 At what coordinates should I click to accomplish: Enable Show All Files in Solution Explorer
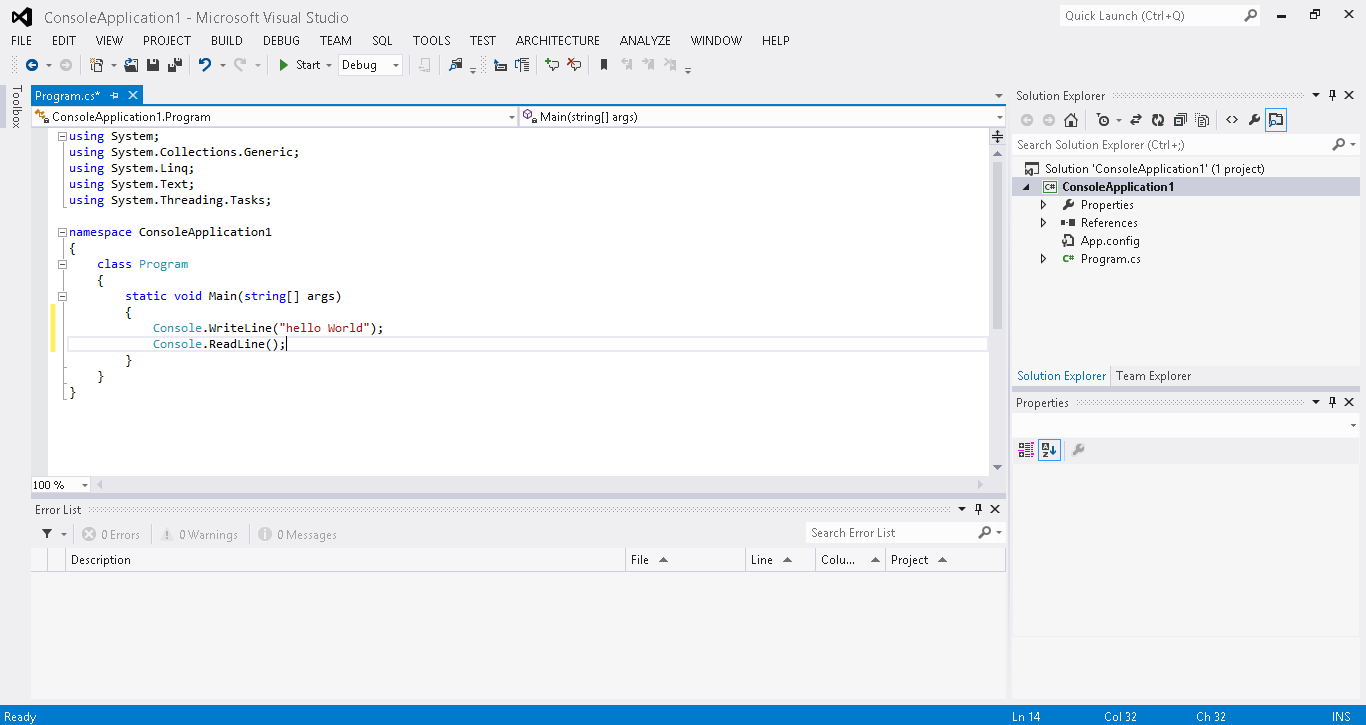click(1203, 118)
